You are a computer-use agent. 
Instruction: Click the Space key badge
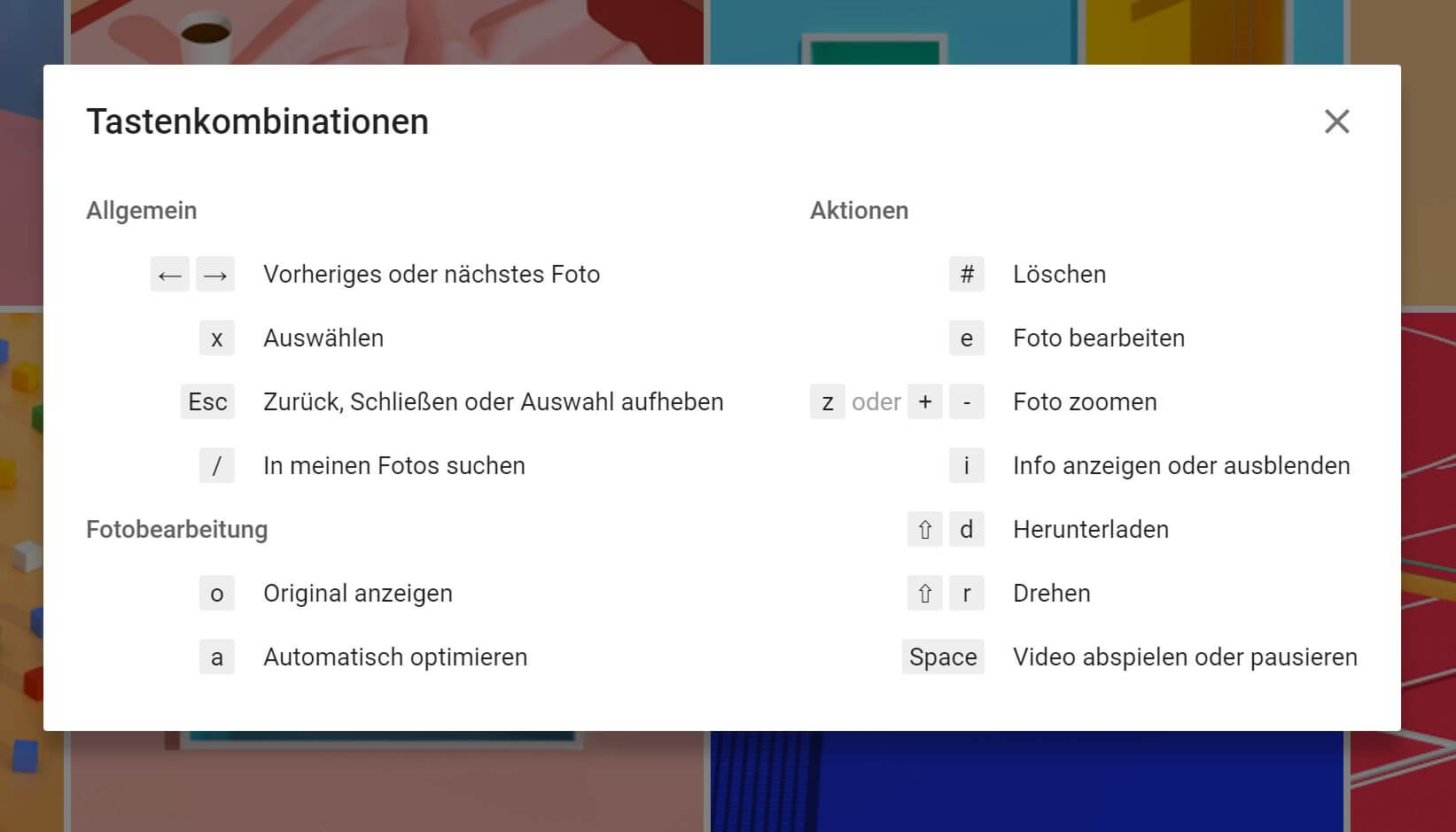943,657
